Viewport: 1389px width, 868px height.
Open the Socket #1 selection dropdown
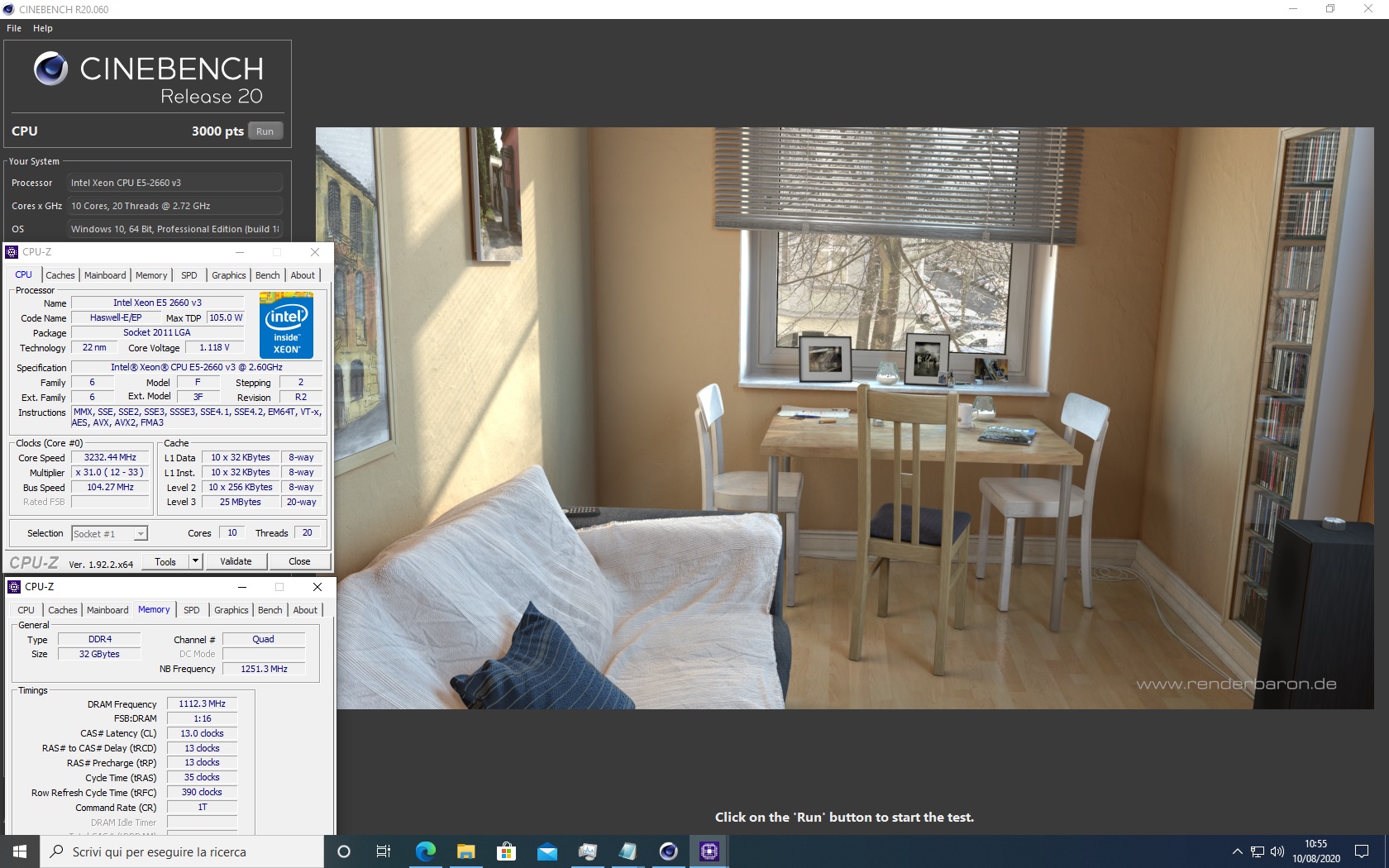[109, 534]
